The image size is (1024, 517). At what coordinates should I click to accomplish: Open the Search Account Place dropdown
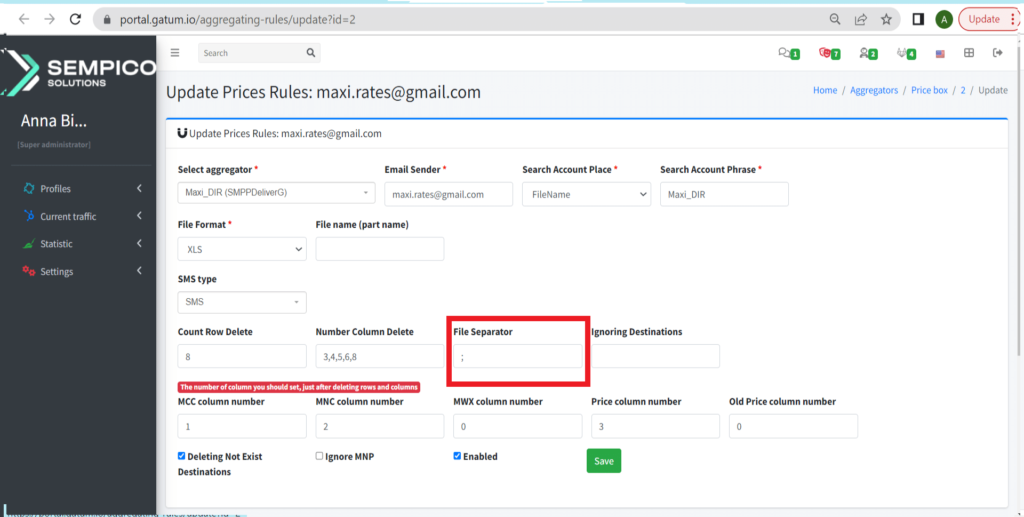point(586,194)
